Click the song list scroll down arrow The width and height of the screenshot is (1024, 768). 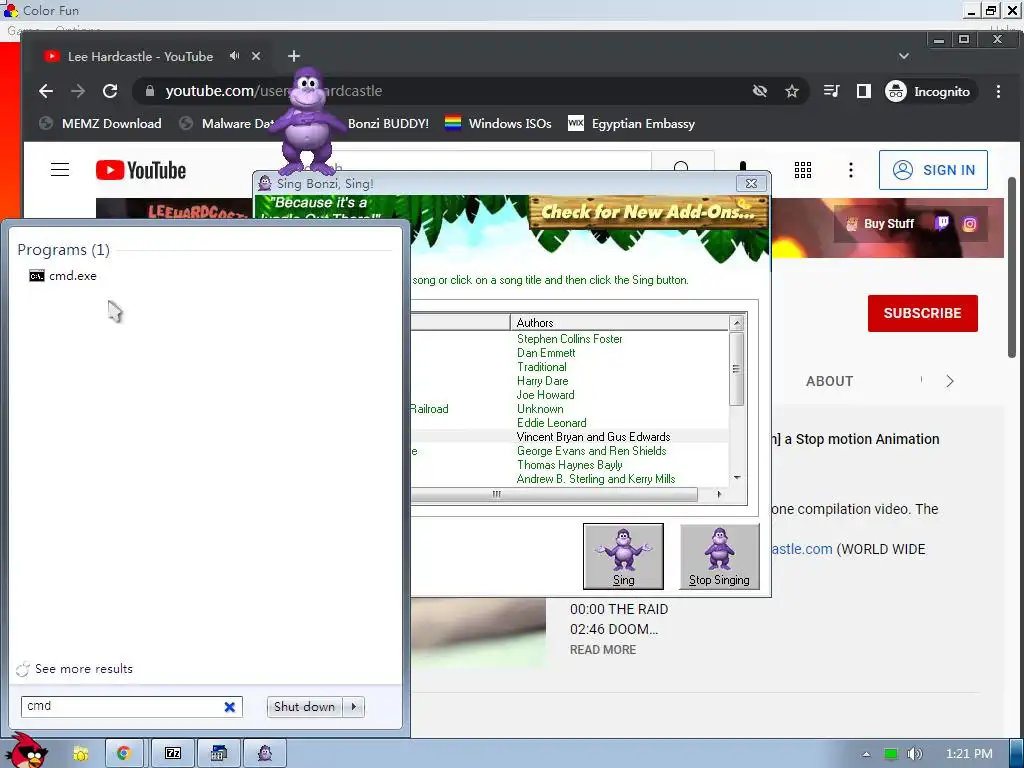pos(737,478)
